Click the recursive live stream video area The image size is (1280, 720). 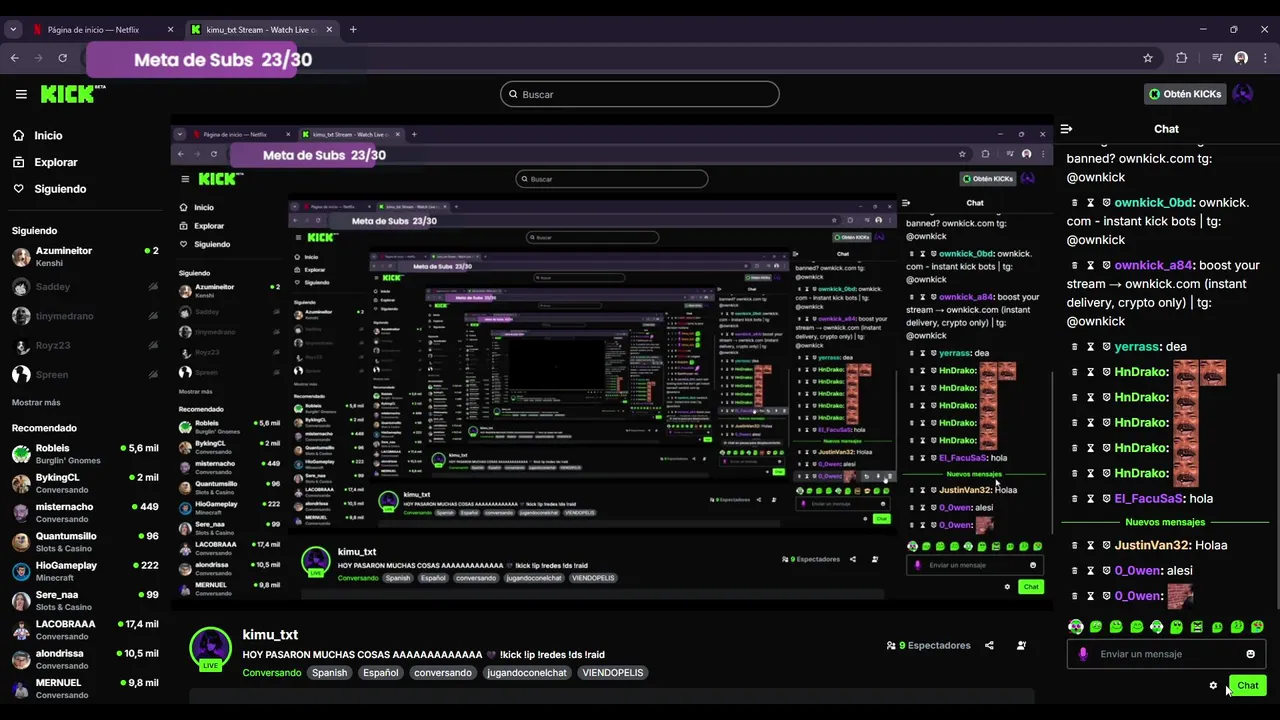point(611,362)
